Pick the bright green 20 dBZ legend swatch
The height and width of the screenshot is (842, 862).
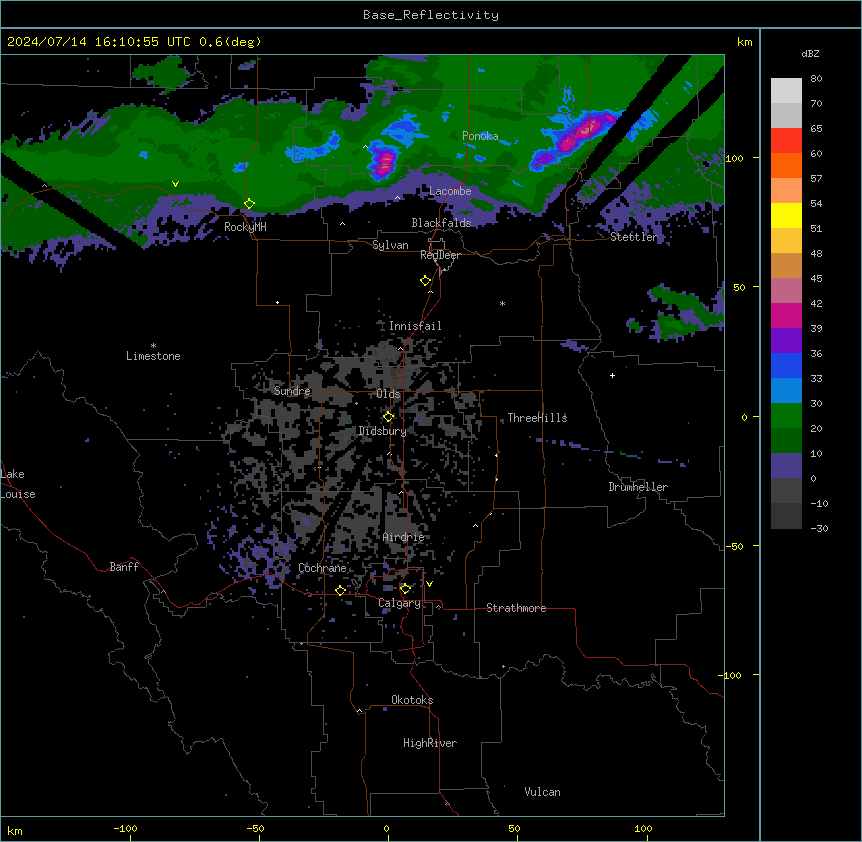click(786, 416)
